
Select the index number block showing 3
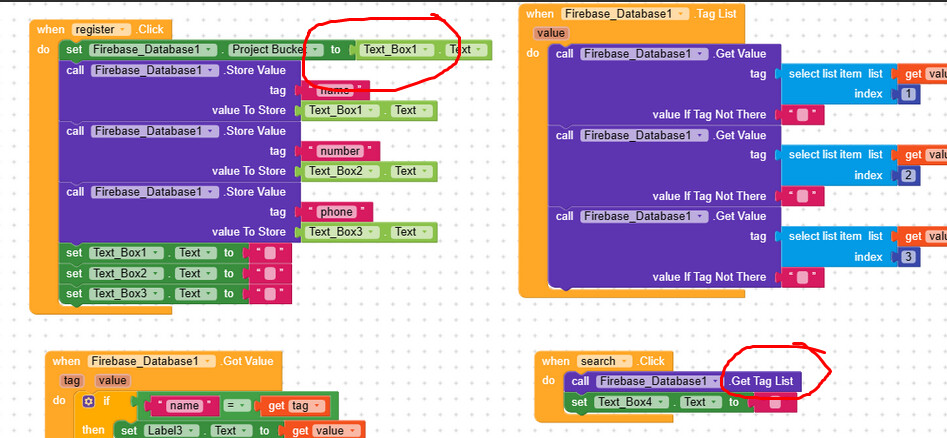click(x=910, y=257)
